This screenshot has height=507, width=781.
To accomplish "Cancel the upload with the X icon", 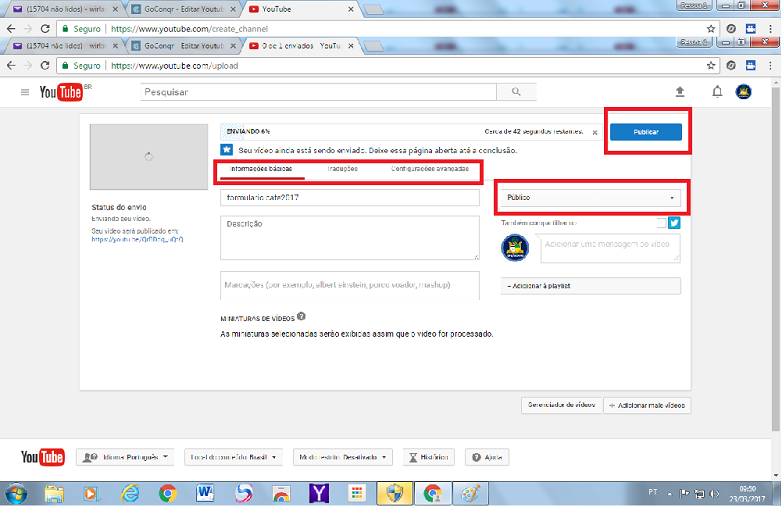I will click(595, 132).
